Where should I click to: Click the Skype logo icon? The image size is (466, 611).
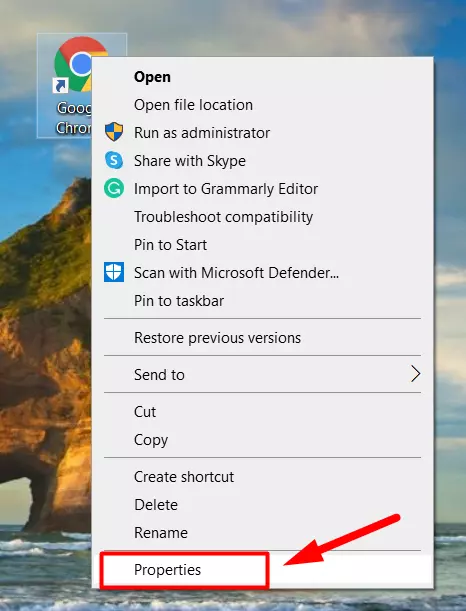(x=114, y=160)
